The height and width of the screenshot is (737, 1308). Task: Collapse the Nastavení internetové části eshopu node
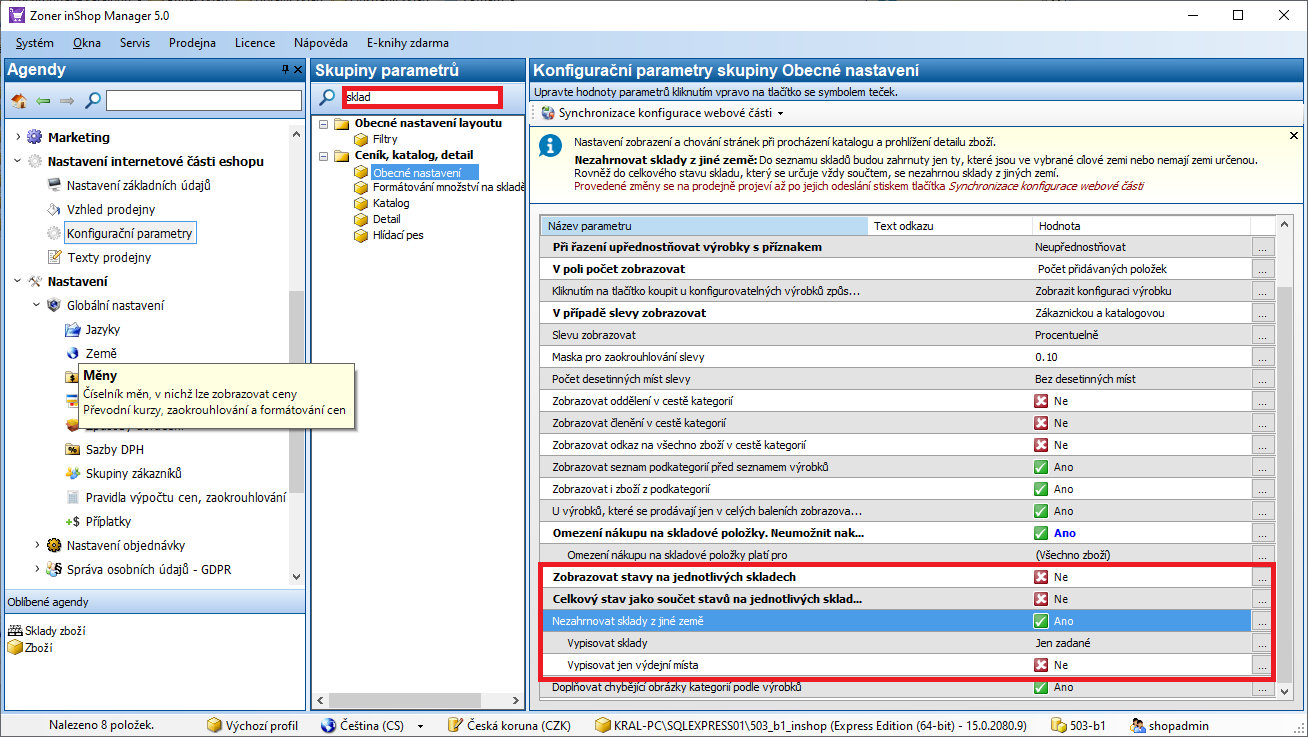(x=18, y=162)
